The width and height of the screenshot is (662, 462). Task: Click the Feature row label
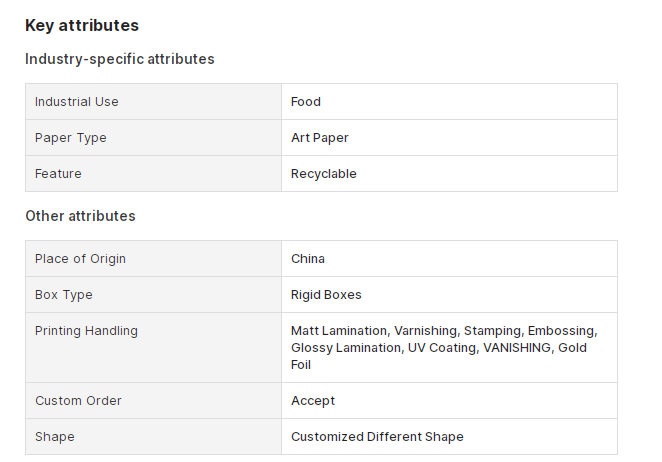point(58,174)
